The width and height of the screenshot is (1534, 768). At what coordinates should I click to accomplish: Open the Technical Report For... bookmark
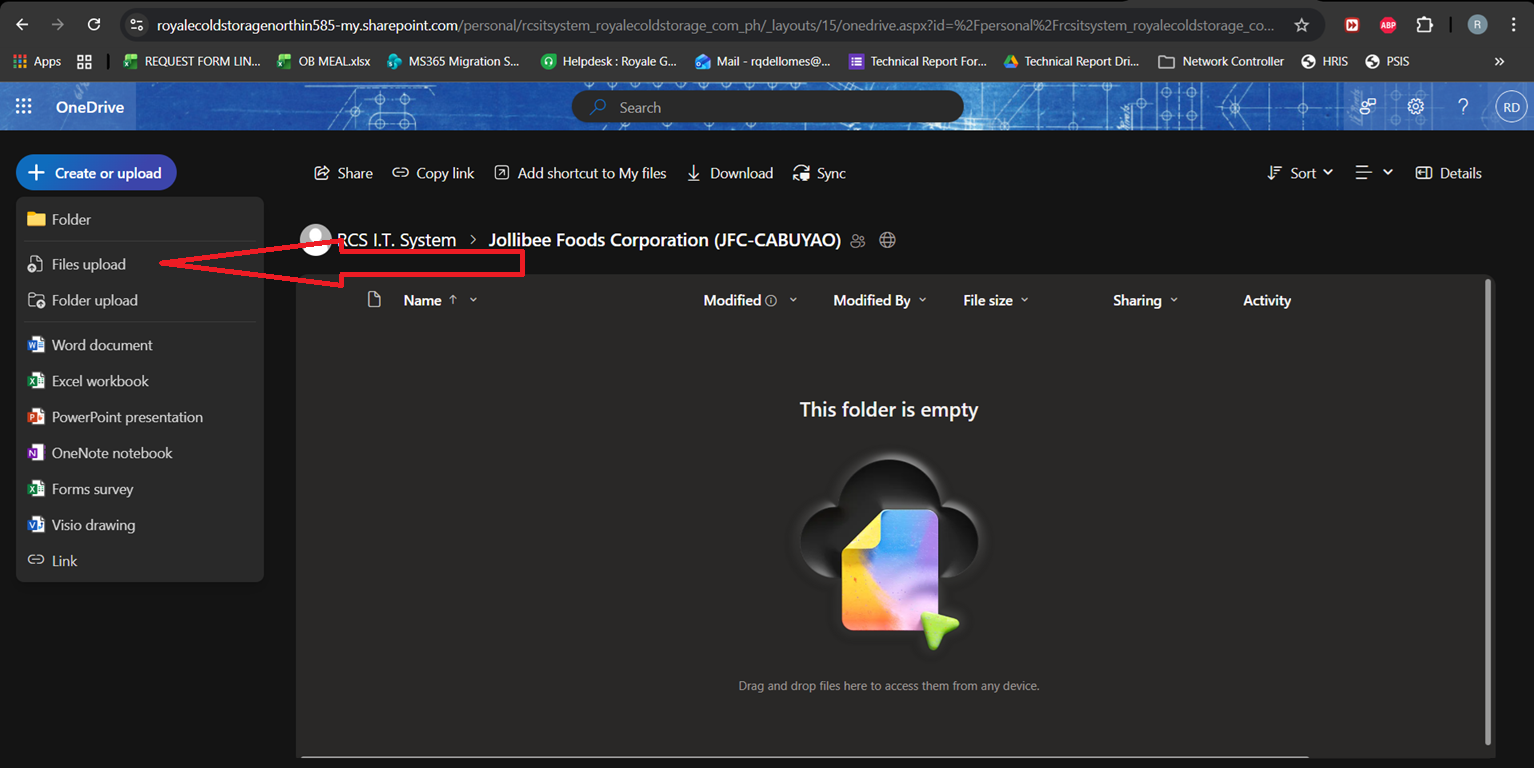coord(918,61)
